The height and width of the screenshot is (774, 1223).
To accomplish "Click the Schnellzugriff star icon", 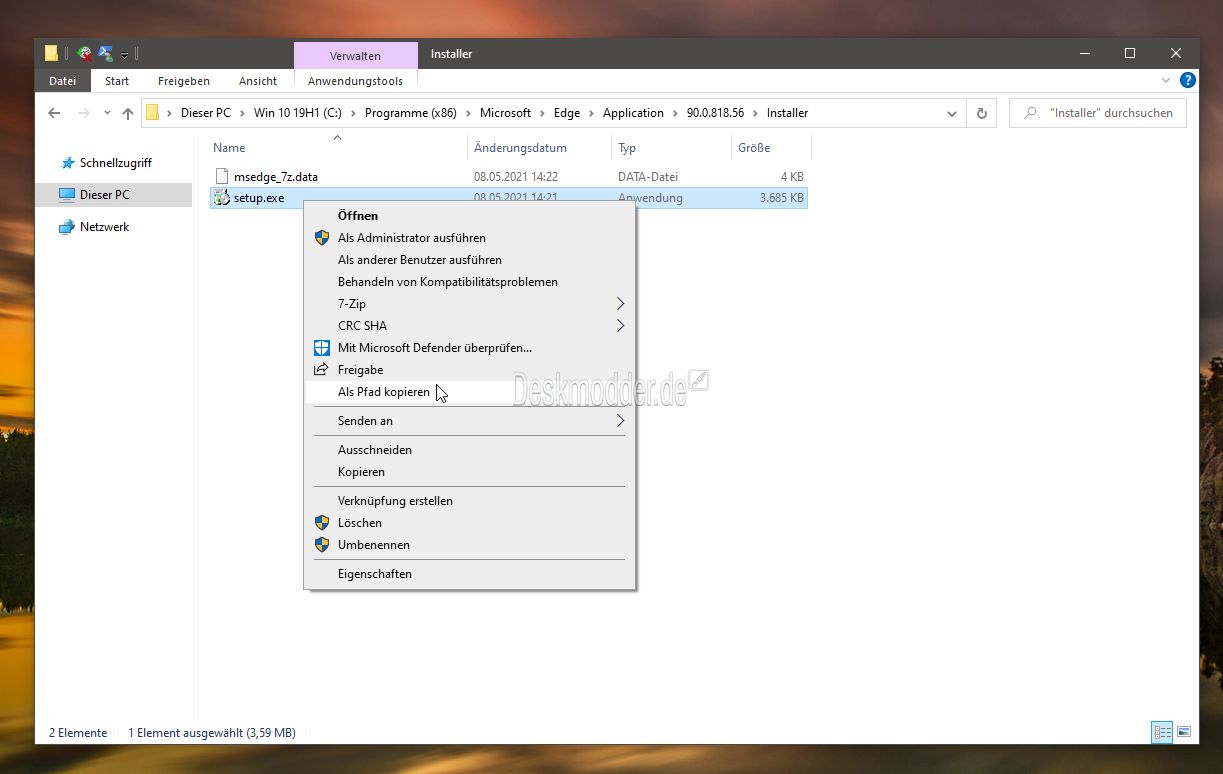I will [x=67, y=163].
